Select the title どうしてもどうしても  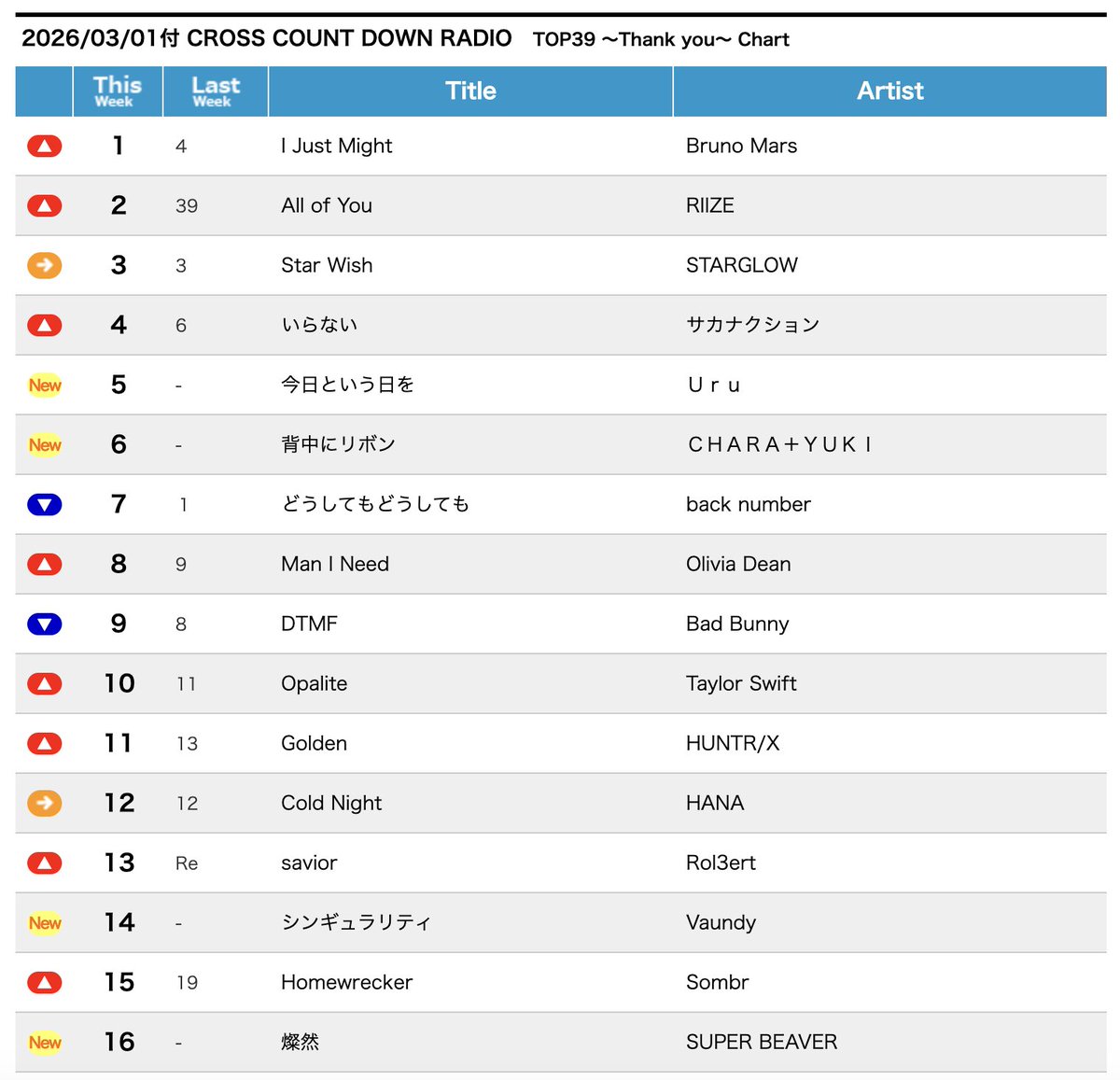[375, 504]
